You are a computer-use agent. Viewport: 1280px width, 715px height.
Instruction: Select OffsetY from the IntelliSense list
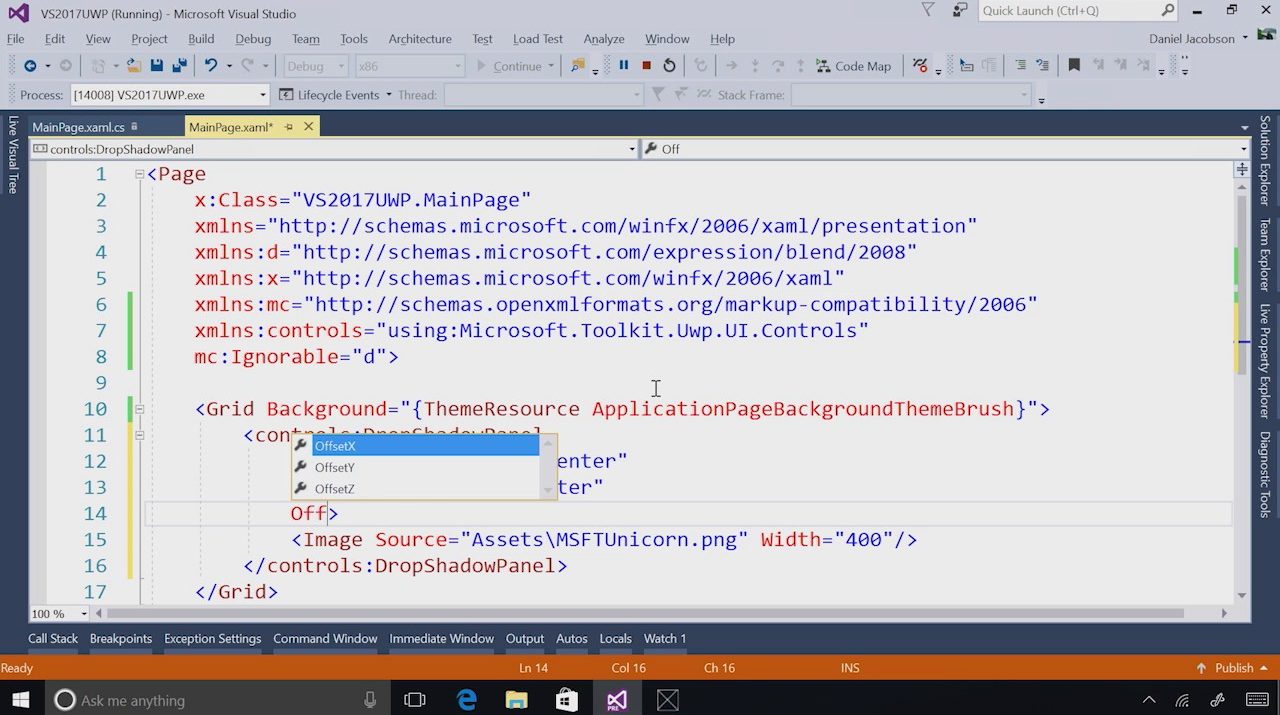(x=335, y=467)
